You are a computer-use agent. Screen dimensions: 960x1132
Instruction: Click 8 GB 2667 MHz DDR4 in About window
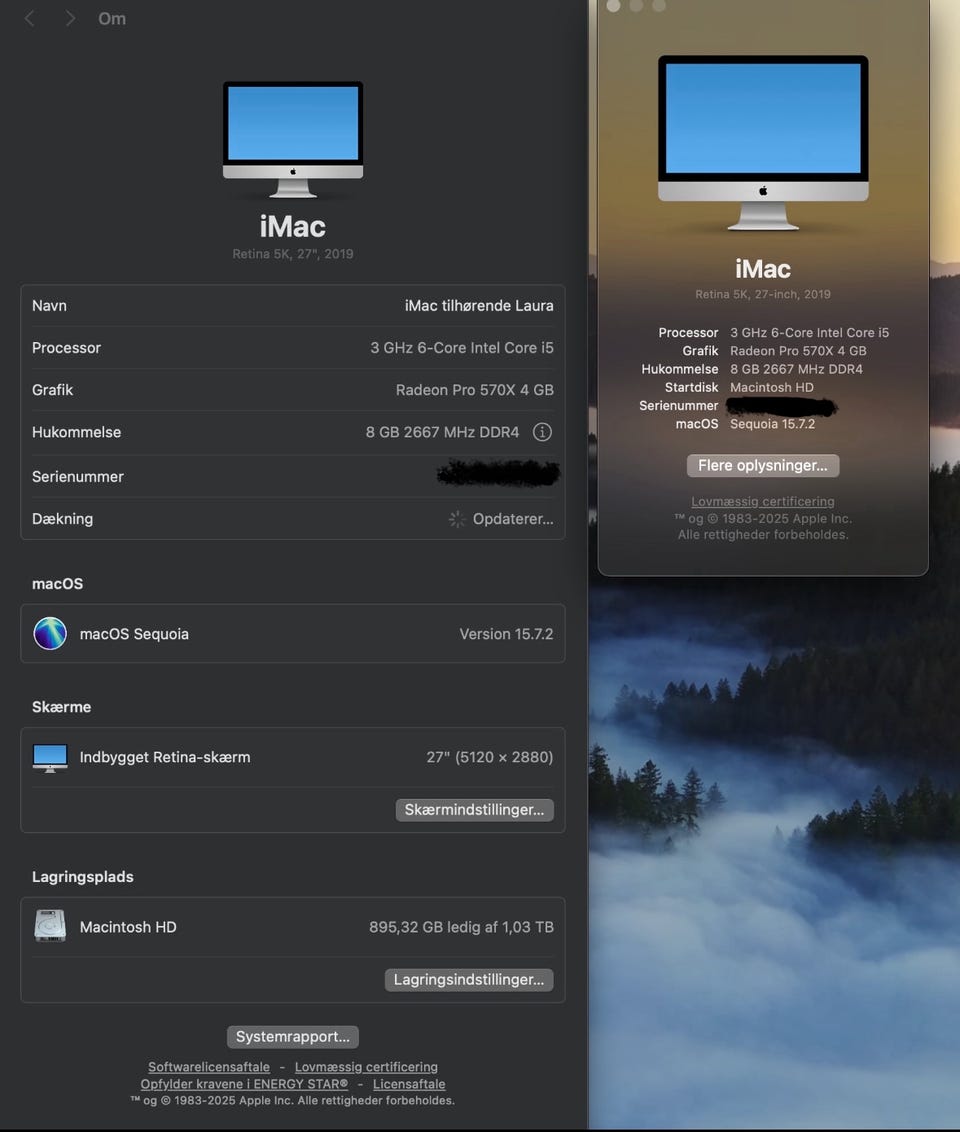(796, 369)
